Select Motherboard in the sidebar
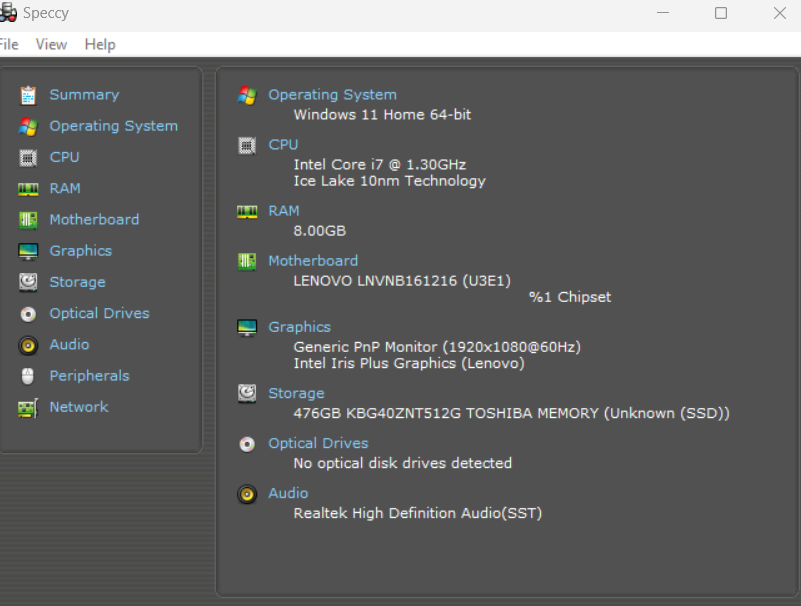The image size is (801, 606). 94,220
